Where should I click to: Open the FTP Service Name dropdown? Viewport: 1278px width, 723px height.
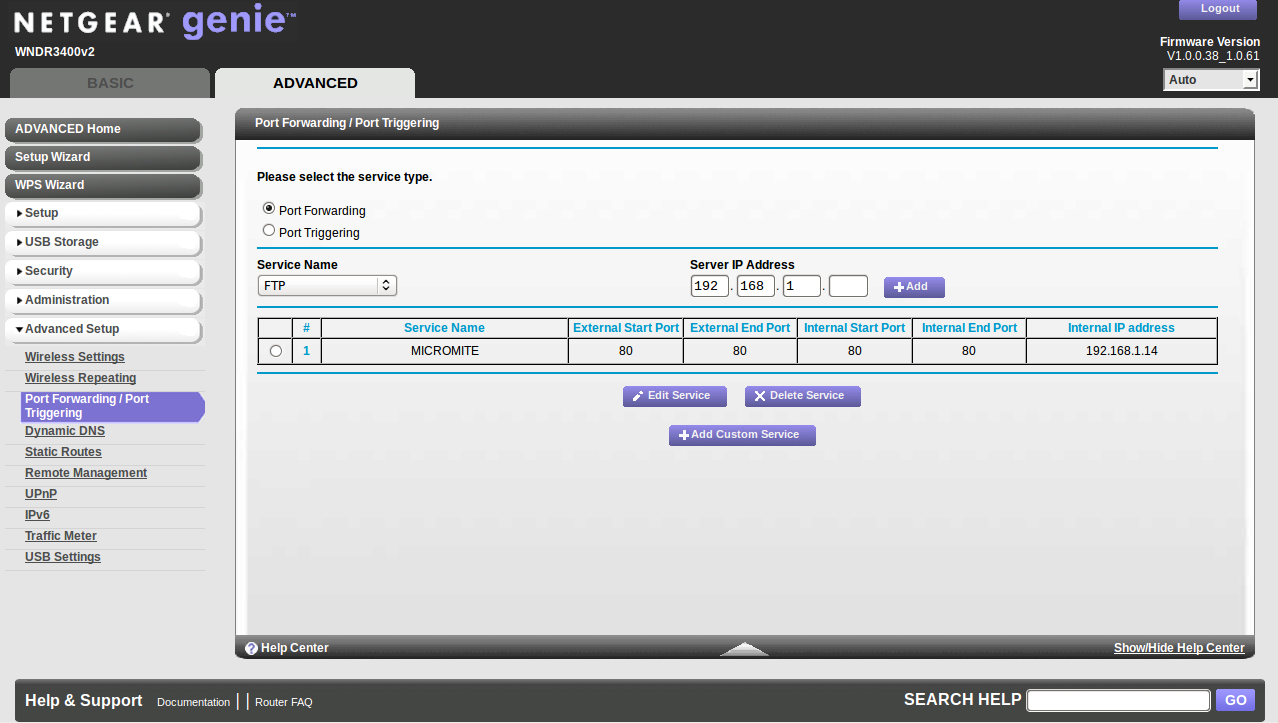click(x=327, y=285)
